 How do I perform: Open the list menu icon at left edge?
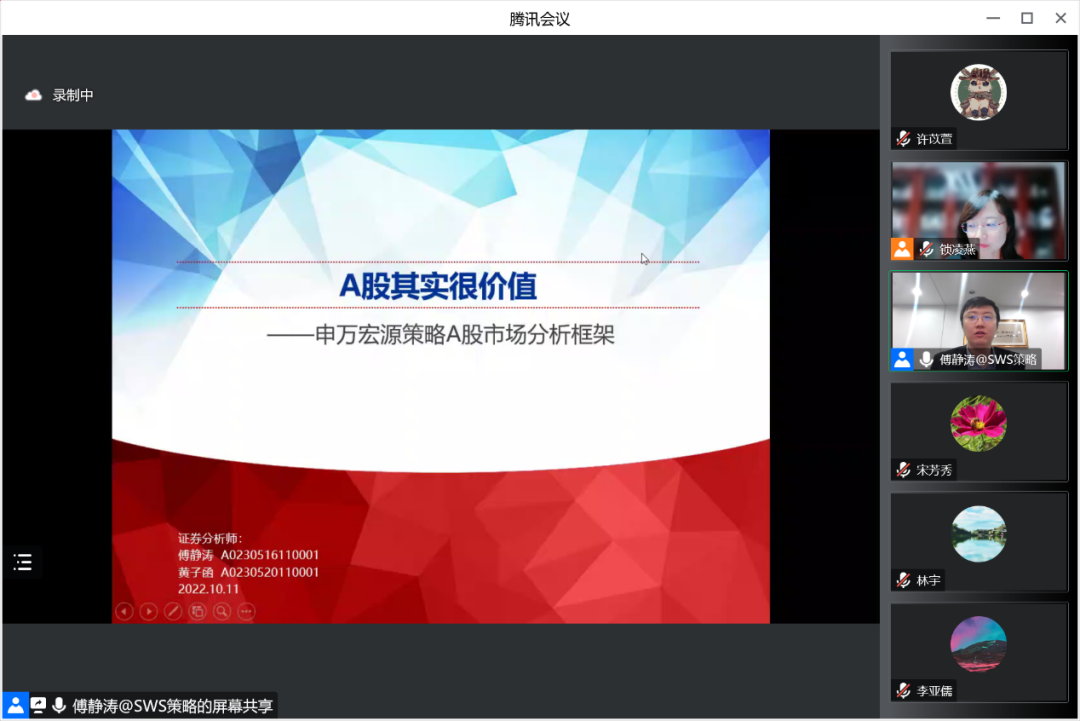[x=23, y=562]
